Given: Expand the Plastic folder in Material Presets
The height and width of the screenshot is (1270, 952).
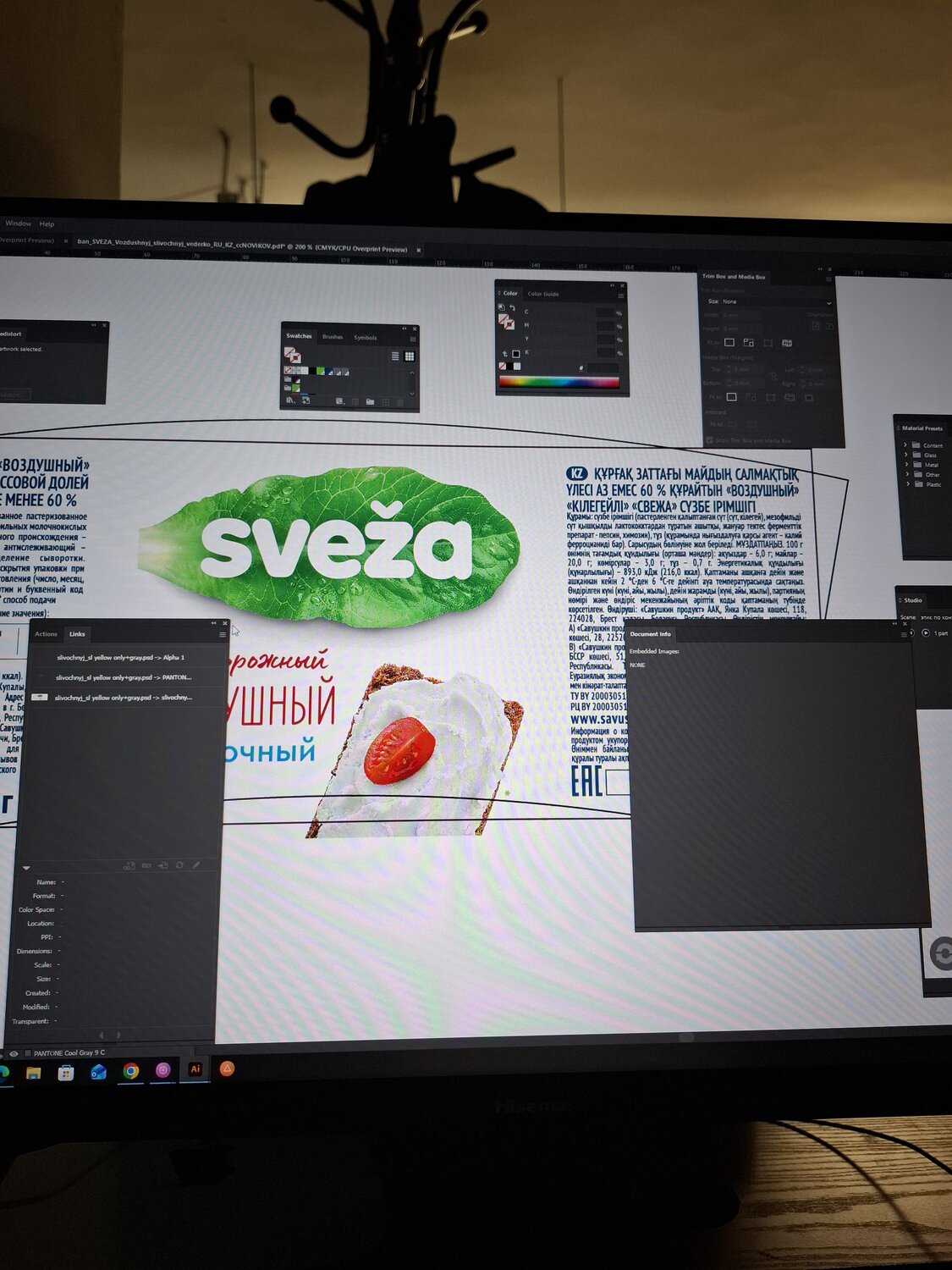Looking at the screenshot, I should [x=908, y=484].
